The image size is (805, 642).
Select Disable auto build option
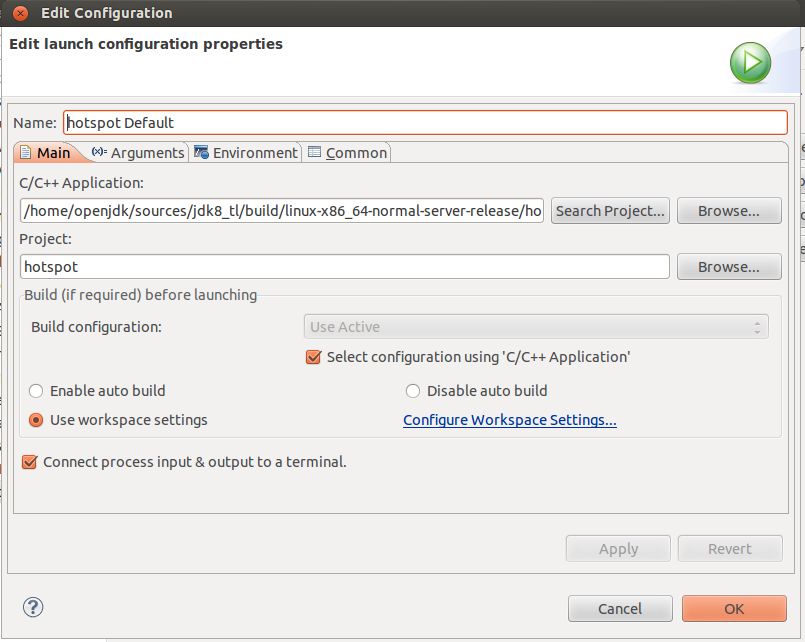(x=413, y=391)
